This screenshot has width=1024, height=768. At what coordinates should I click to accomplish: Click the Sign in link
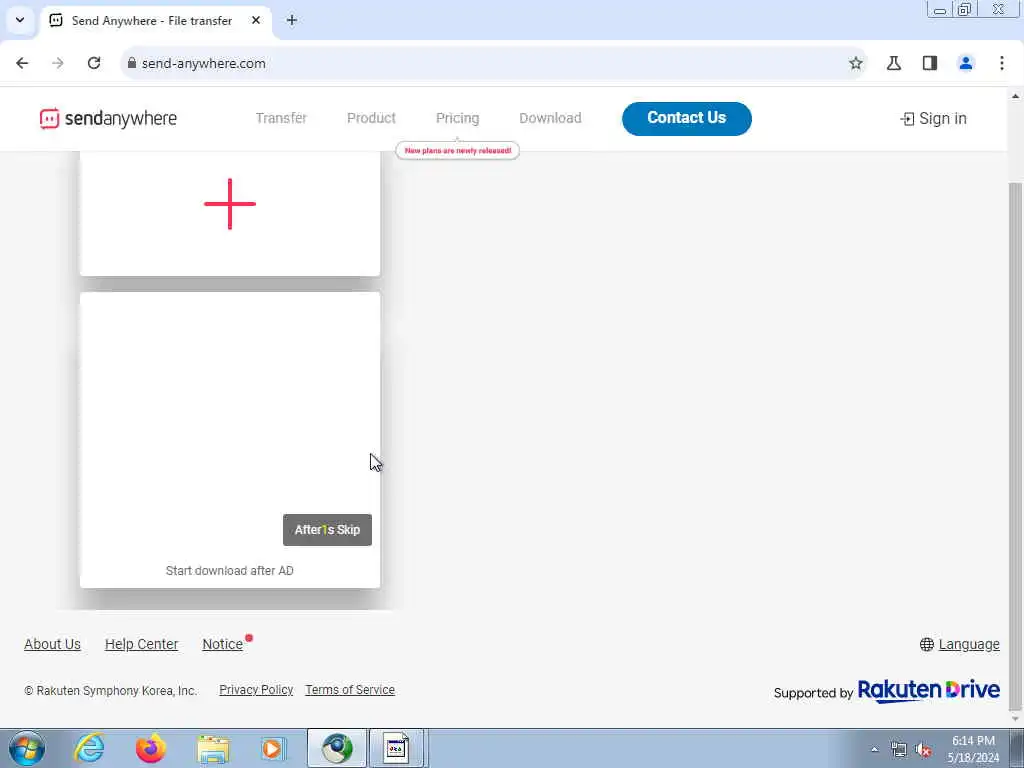(934, 119)
